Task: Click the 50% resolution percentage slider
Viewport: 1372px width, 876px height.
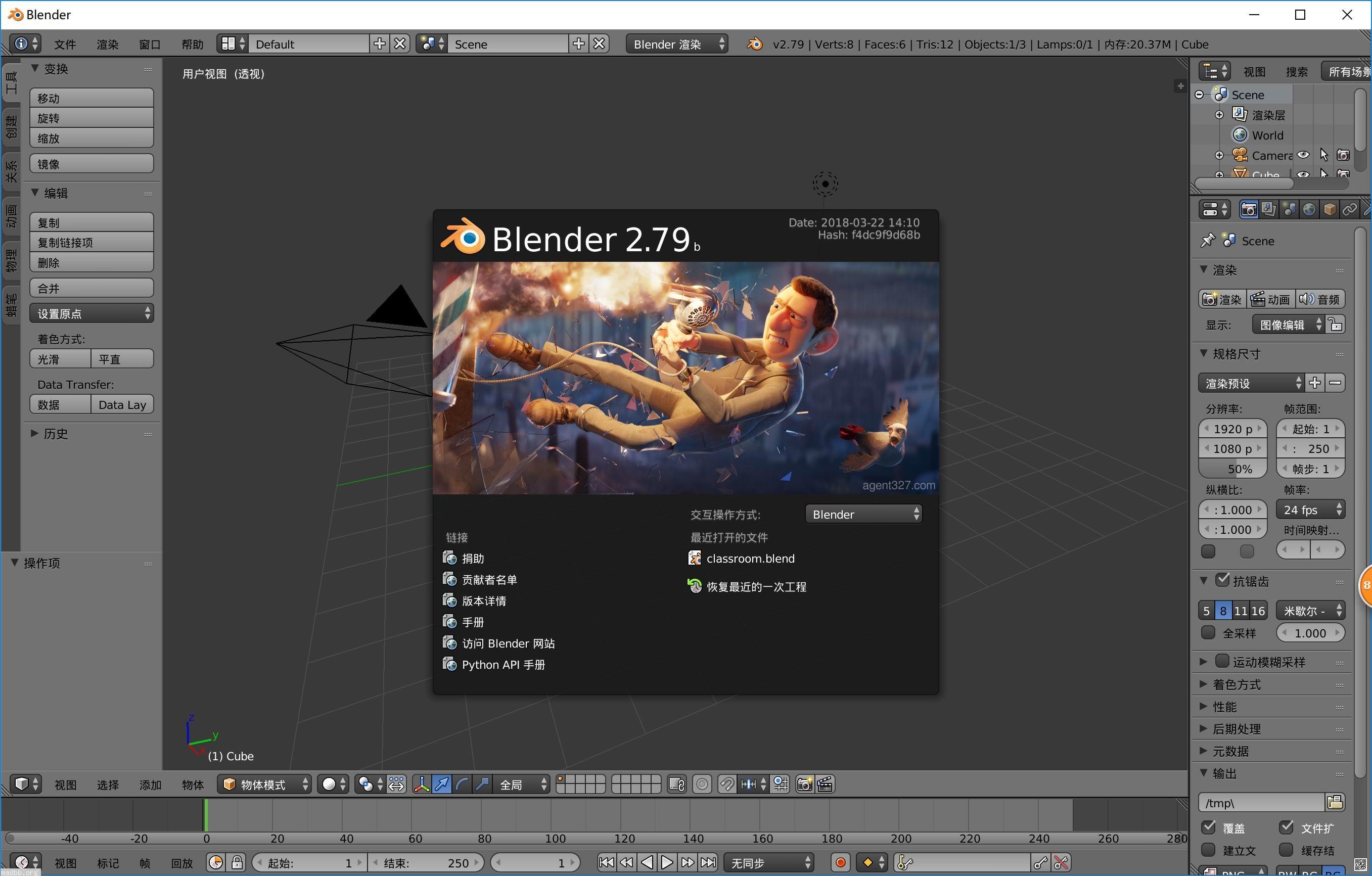Action: (x=1232, y=469)
